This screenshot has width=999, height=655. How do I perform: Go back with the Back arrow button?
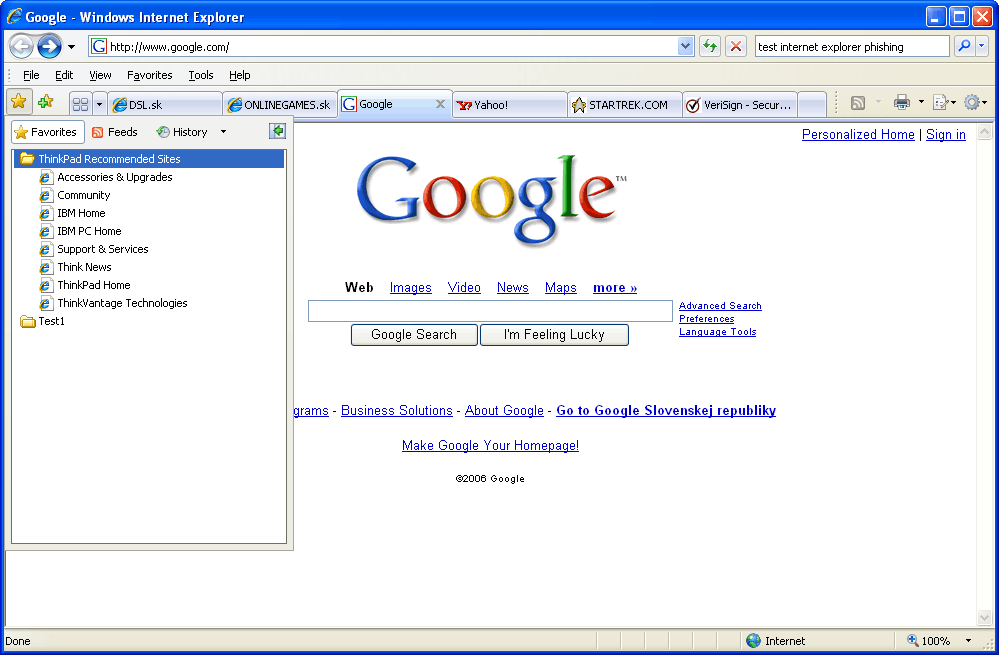(x=21, y=47)
